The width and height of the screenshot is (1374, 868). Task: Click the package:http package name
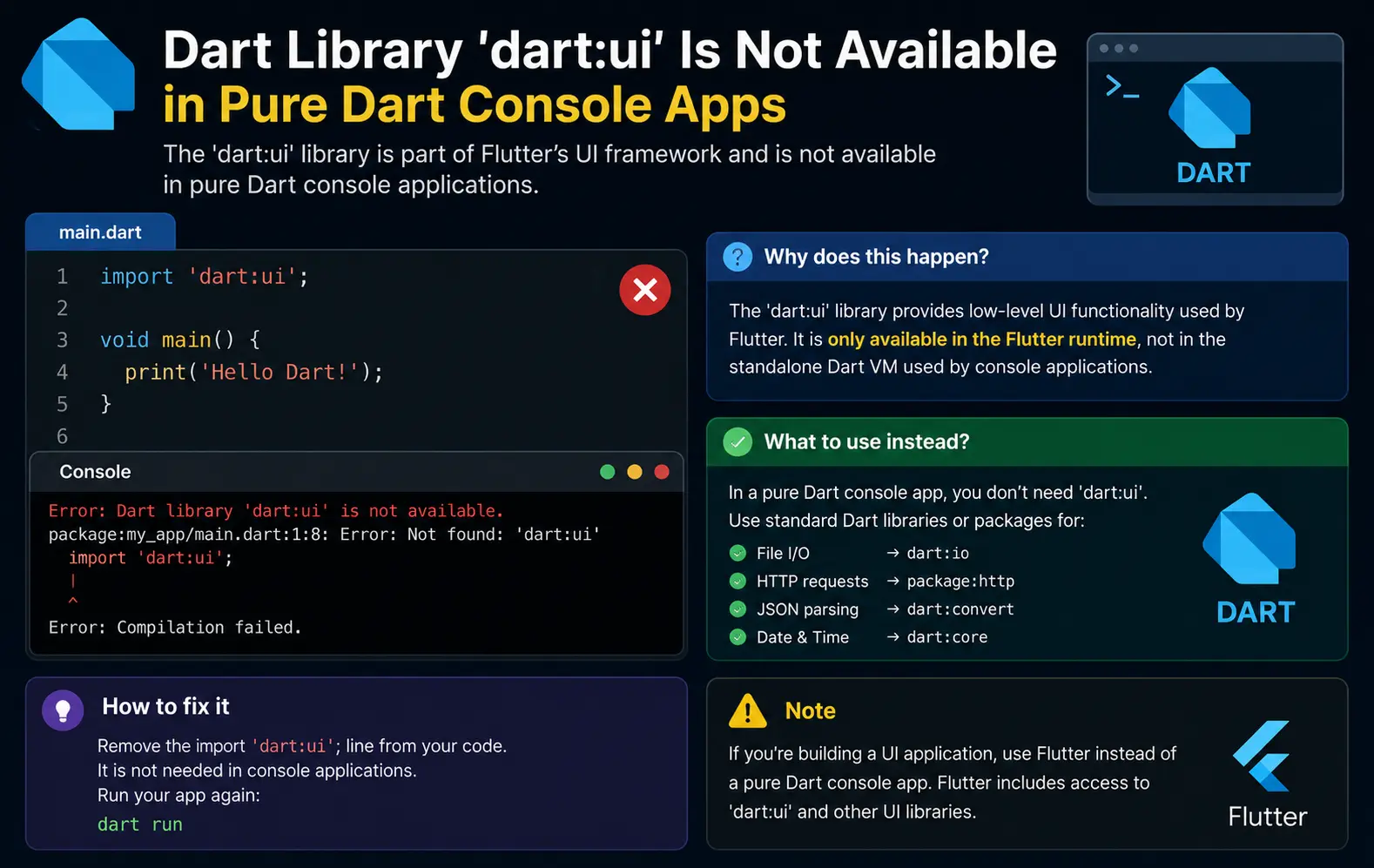(x=960, y=581)
